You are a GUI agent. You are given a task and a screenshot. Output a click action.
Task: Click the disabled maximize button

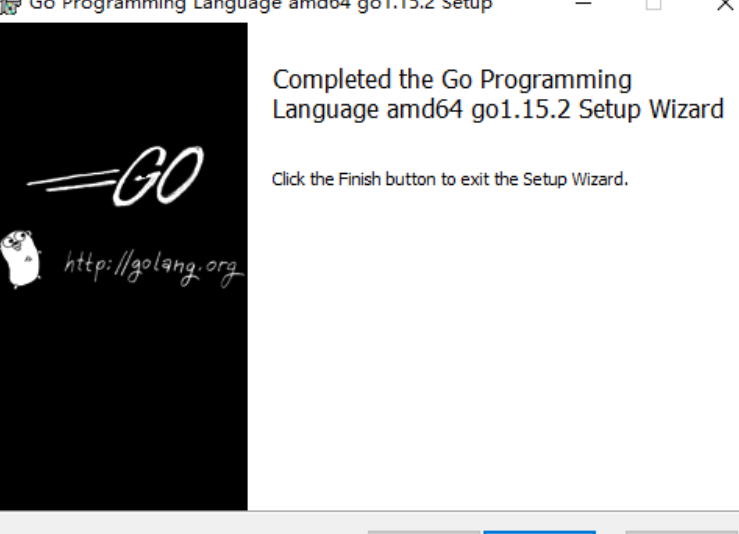[x=653, y=5]
